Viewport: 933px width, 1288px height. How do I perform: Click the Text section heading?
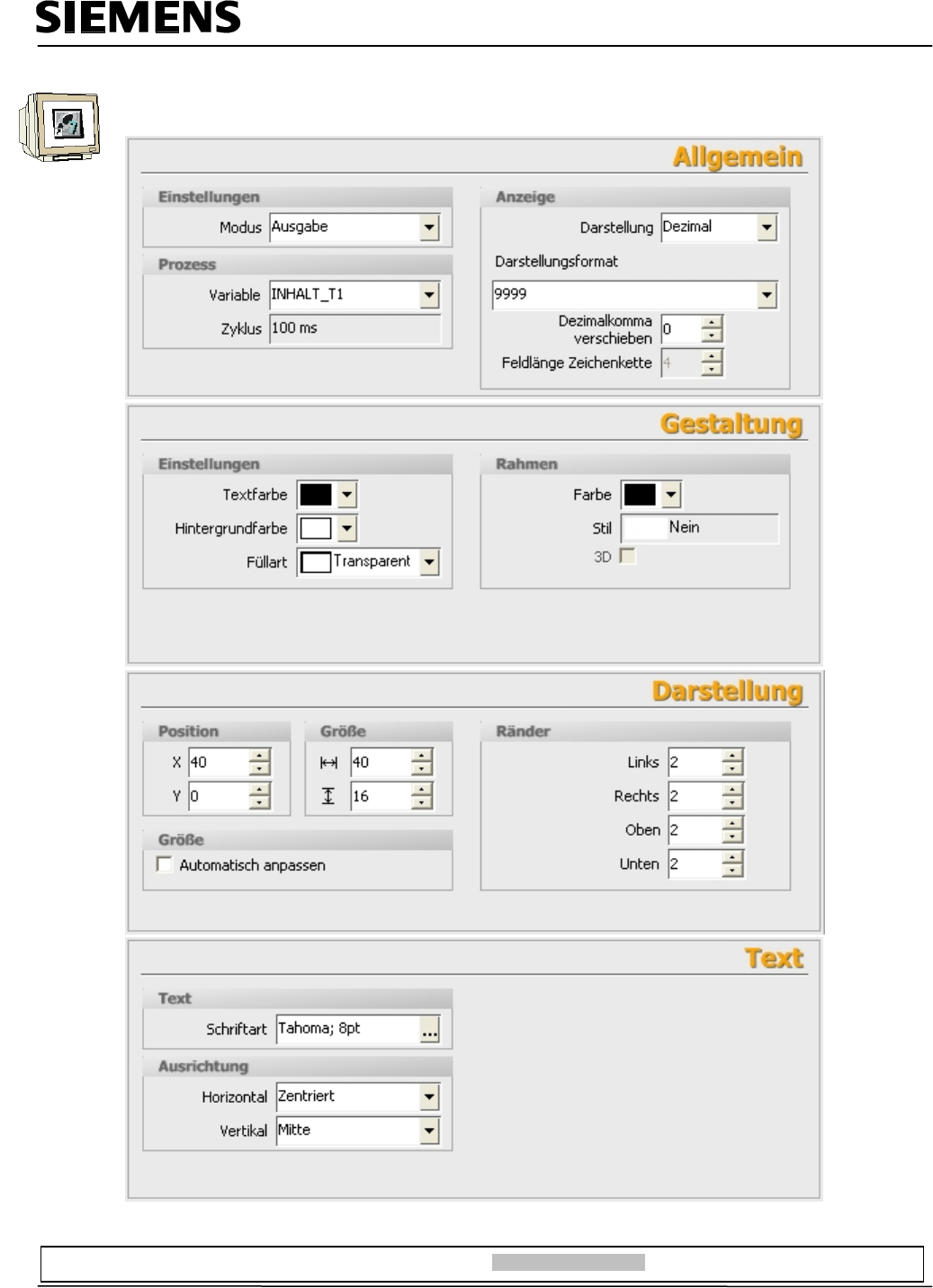775,958
